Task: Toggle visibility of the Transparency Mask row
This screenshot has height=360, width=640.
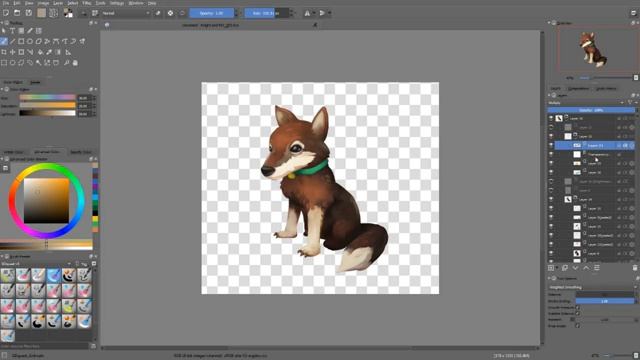Action: [551, 154]
